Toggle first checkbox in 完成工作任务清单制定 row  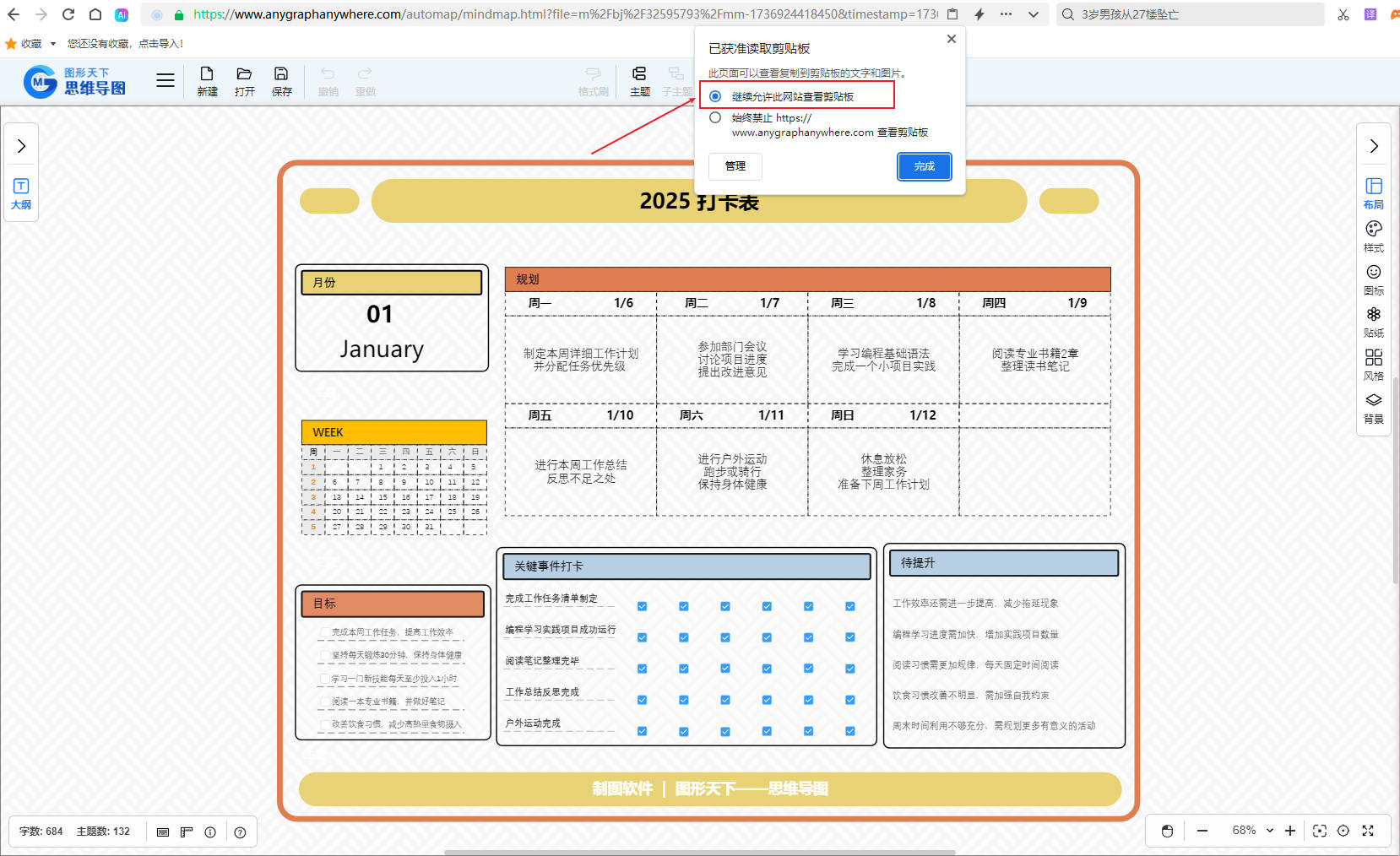(x=642, y=606)
